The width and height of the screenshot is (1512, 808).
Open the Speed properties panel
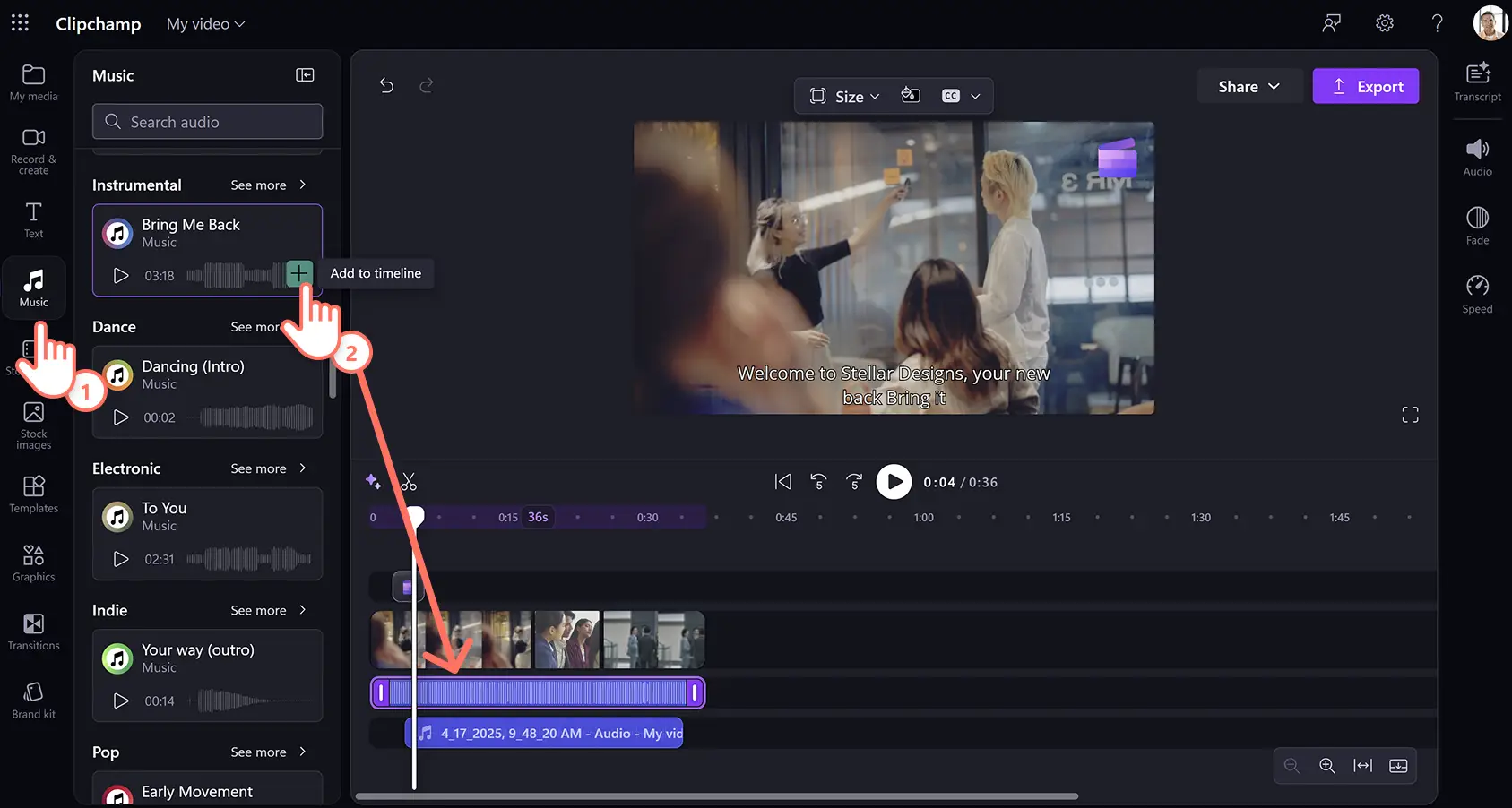pos(1477,295)
